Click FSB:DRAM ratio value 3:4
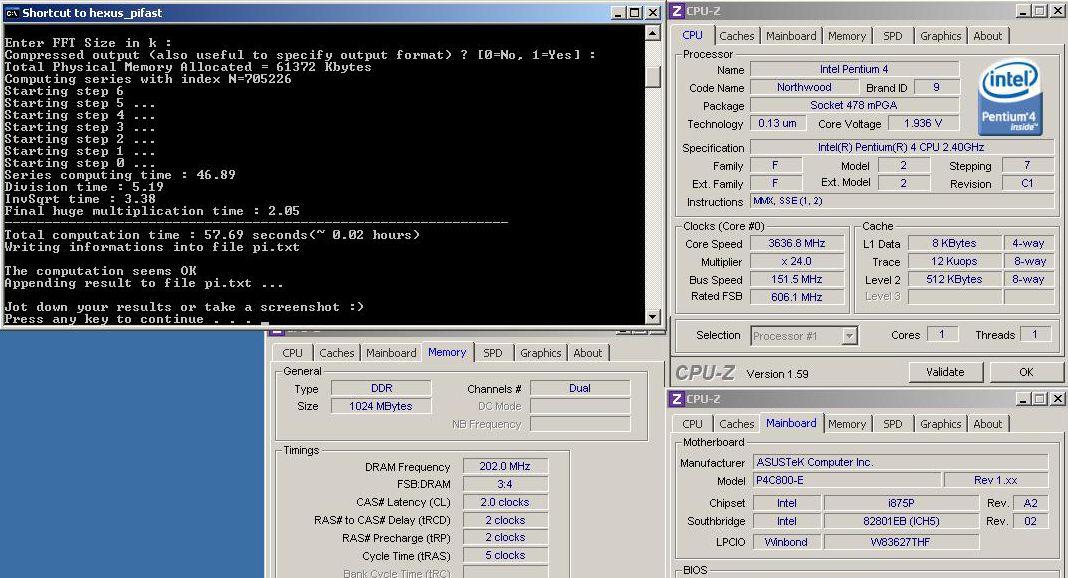 (505, 484)
